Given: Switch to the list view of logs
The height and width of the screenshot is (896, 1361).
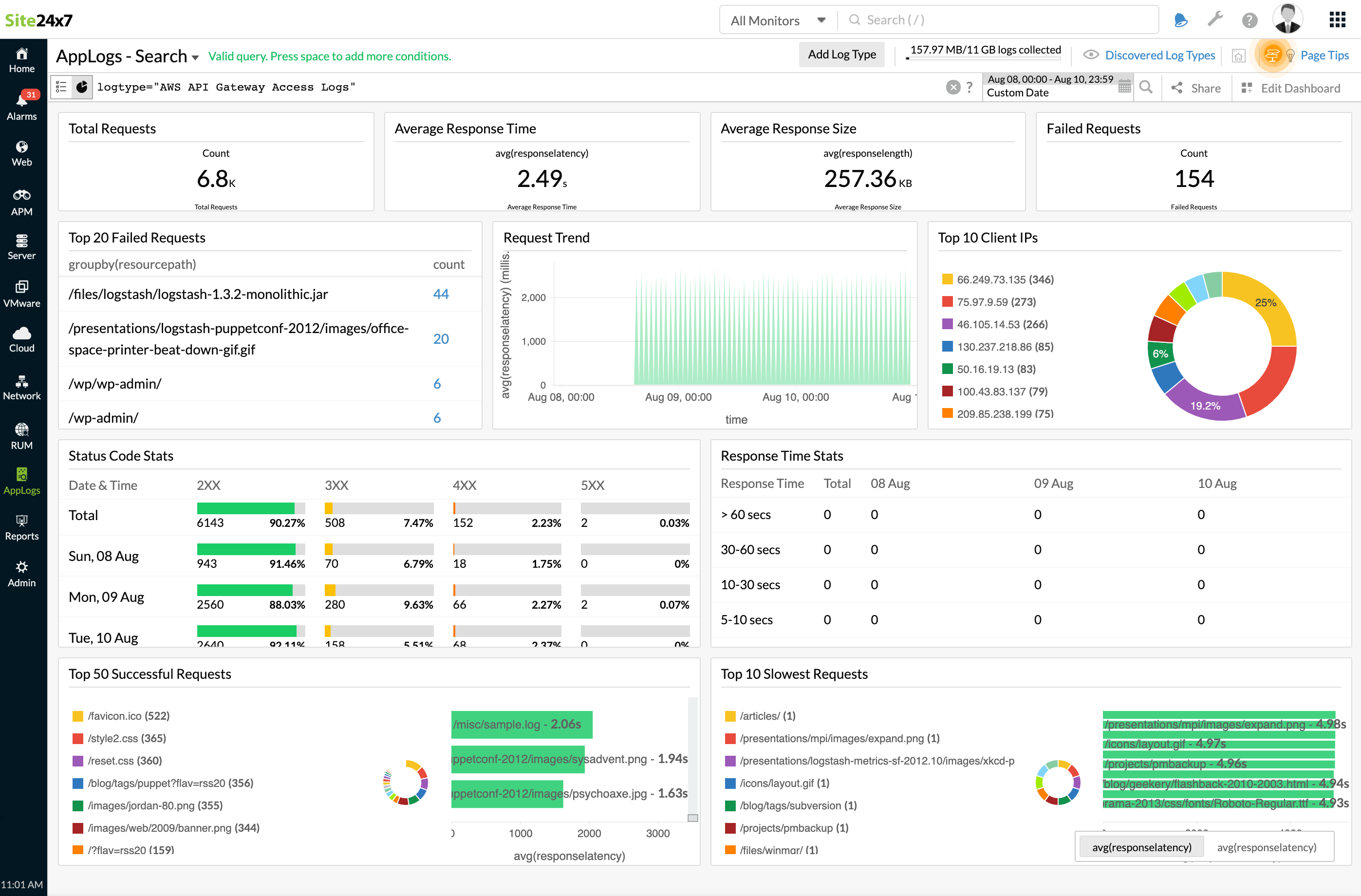Looking at the screenshot, I should pyautogui.click(x=61, y=88).
